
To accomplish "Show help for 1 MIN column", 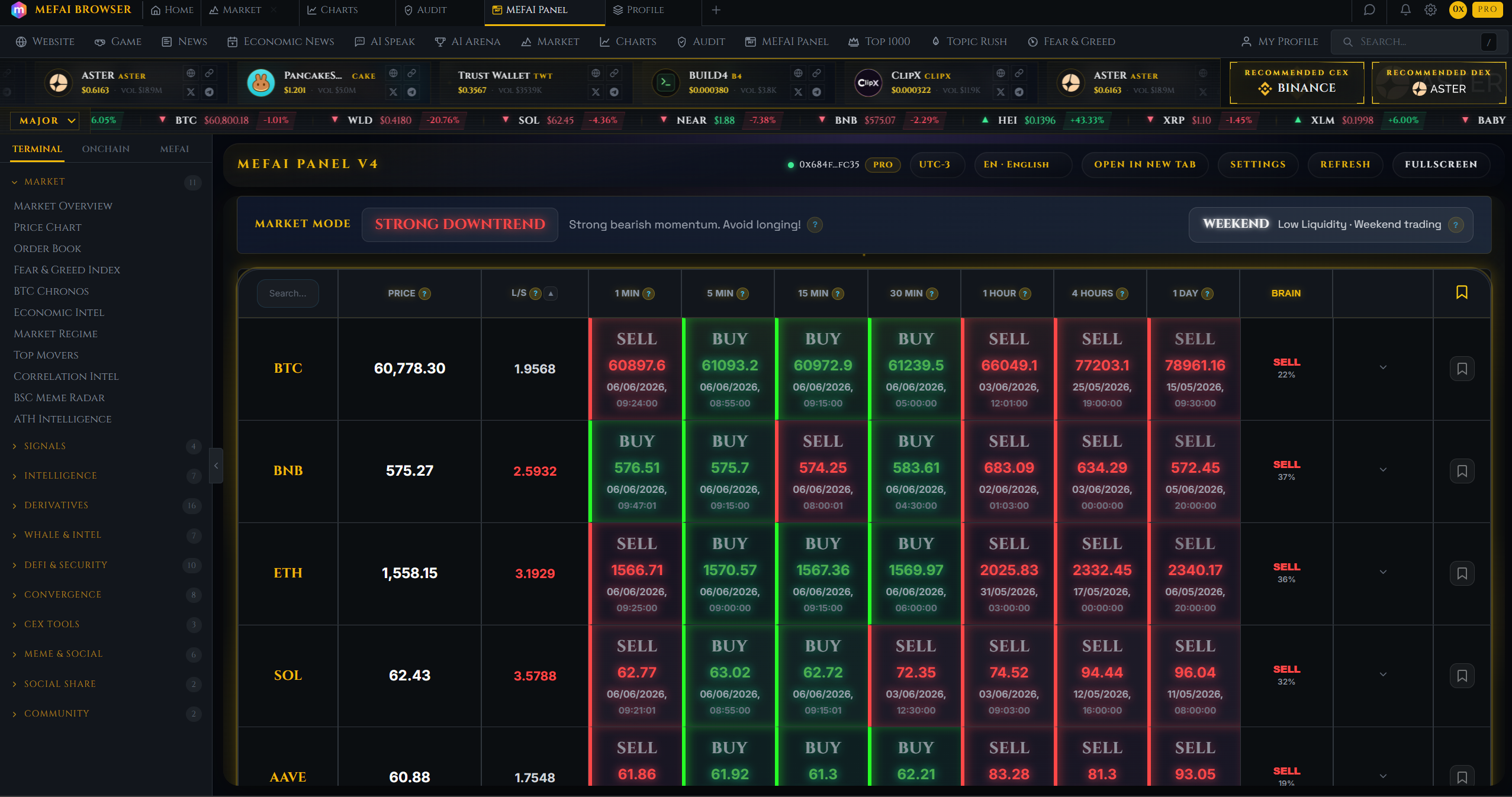I will click(648, 293).
